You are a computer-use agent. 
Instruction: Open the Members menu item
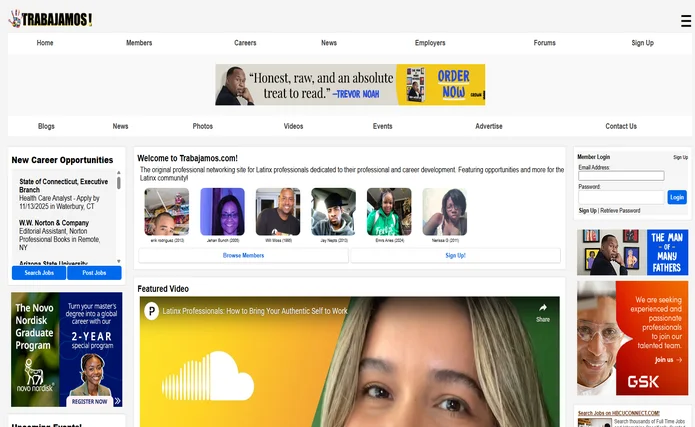[139, 43]
